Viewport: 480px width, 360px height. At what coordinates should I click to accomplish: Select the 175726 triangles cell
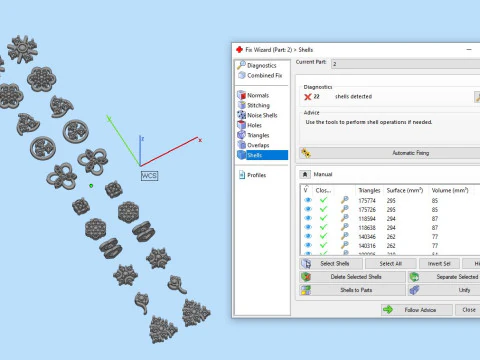(367, 210)
